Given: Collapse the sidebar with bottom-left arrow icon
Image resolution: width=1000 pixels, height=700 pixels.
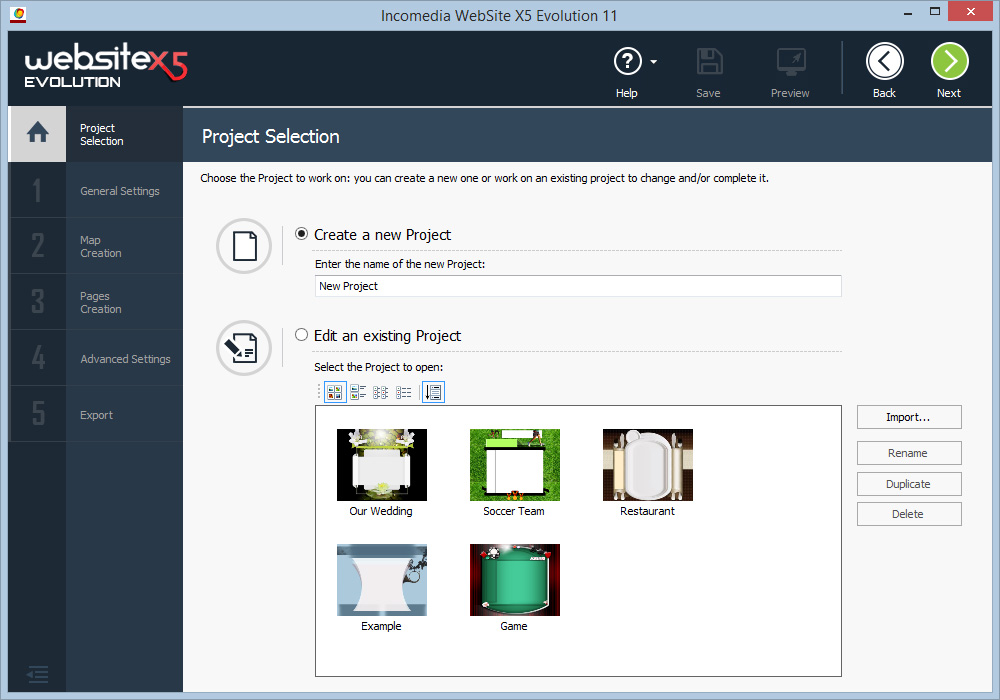Looking at the screenshot, I should pyautogui.click(x=37, y=675).
